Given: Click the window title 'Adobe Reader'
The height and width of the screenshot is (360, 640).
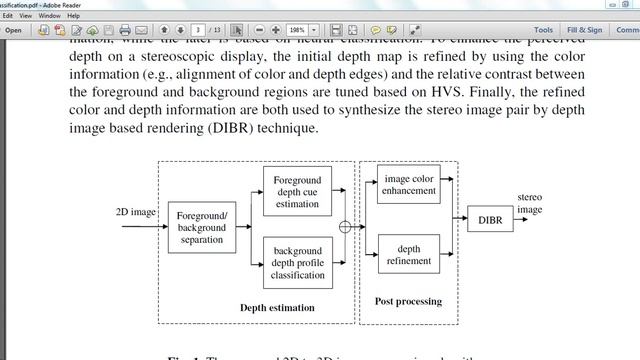Looking at the screenshot, I should click(x=62, y=5).
